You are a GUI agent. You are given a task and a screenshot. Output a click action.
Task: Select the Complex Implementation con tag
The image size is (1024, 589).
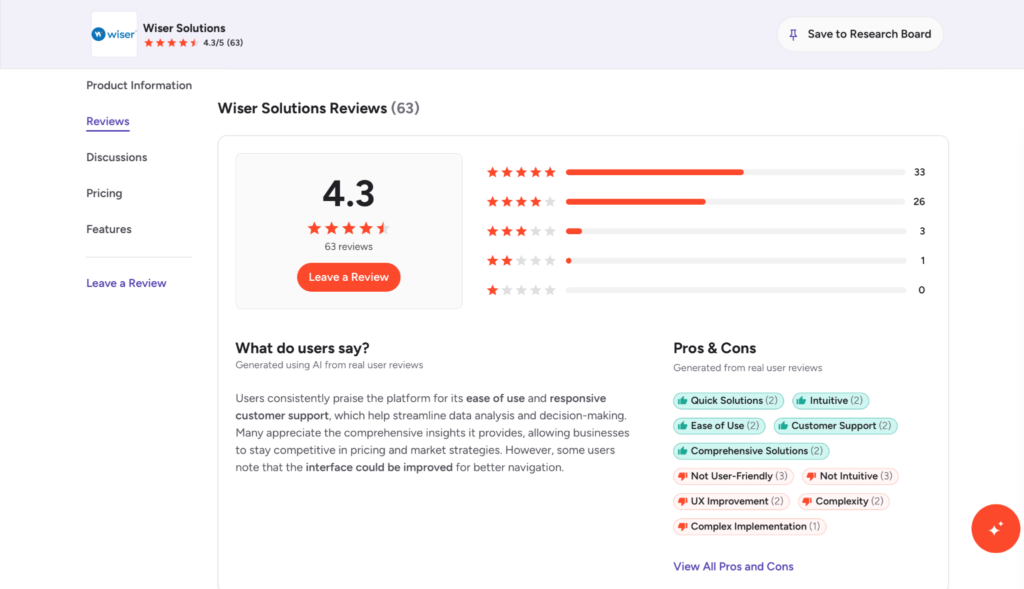tap(750, 526)
